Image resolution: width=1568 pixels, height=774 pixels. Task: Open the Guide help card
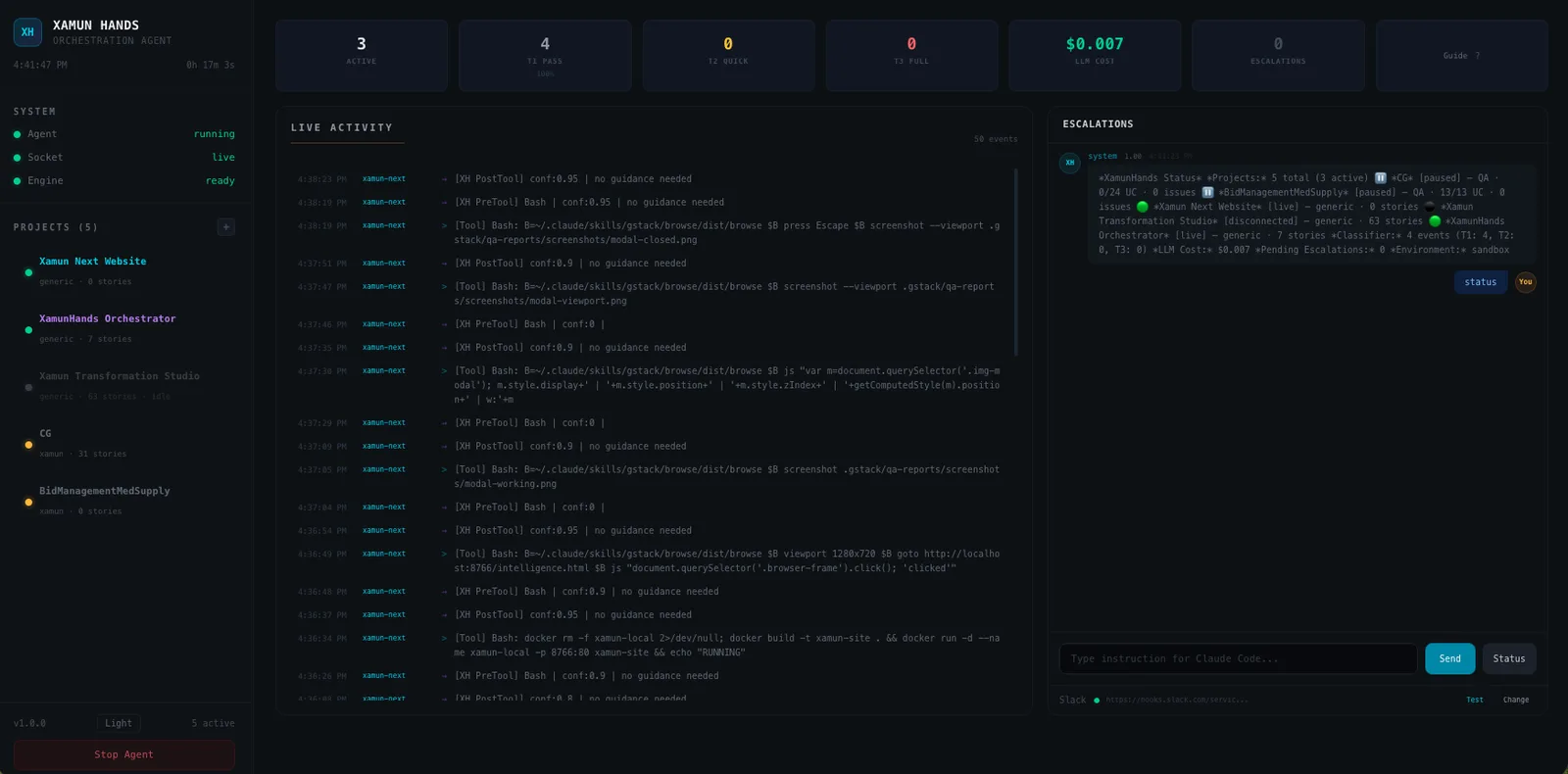point(1462,56)
